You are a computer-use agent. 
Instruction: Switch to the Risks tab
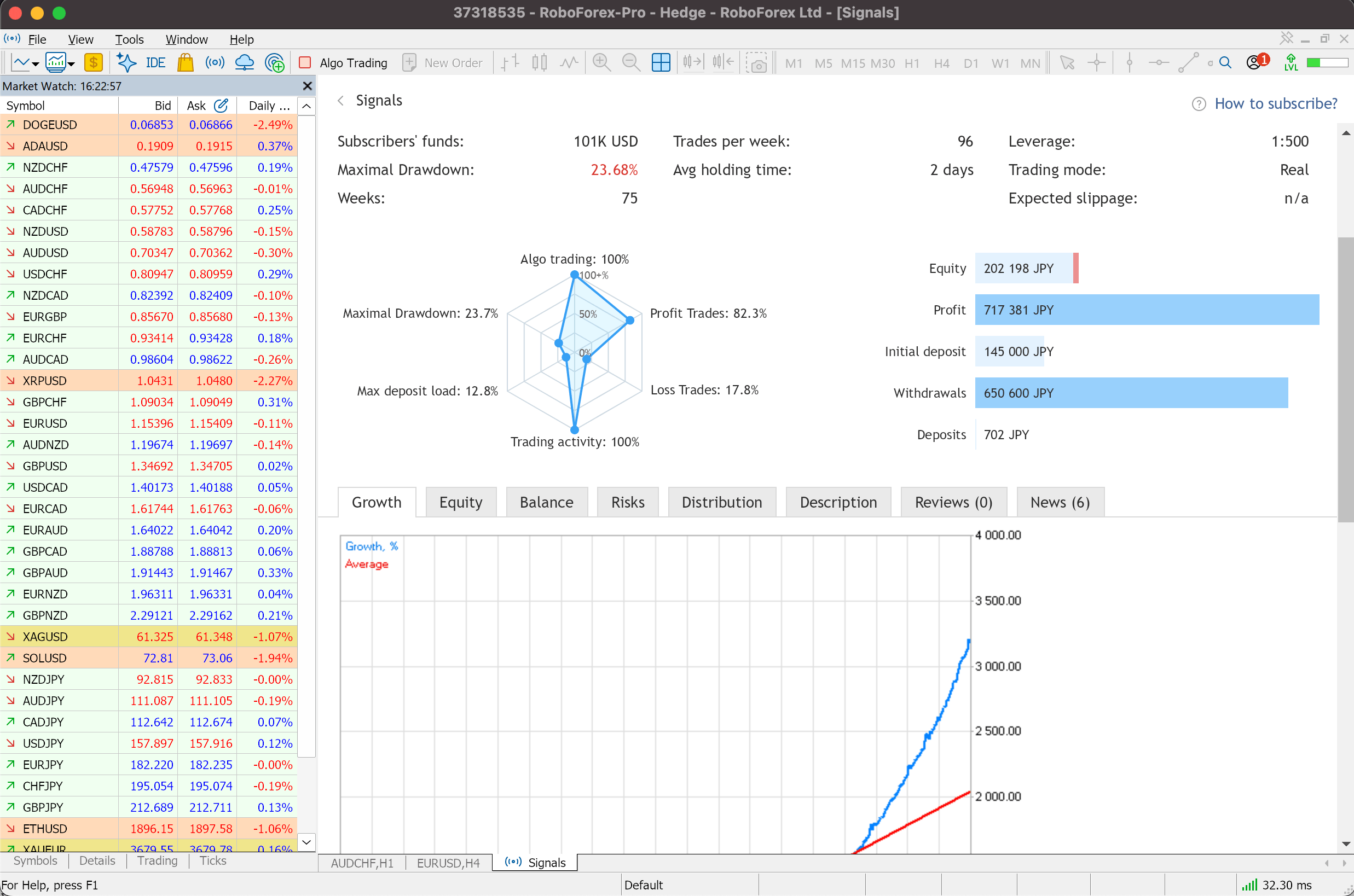pos(628,502)
